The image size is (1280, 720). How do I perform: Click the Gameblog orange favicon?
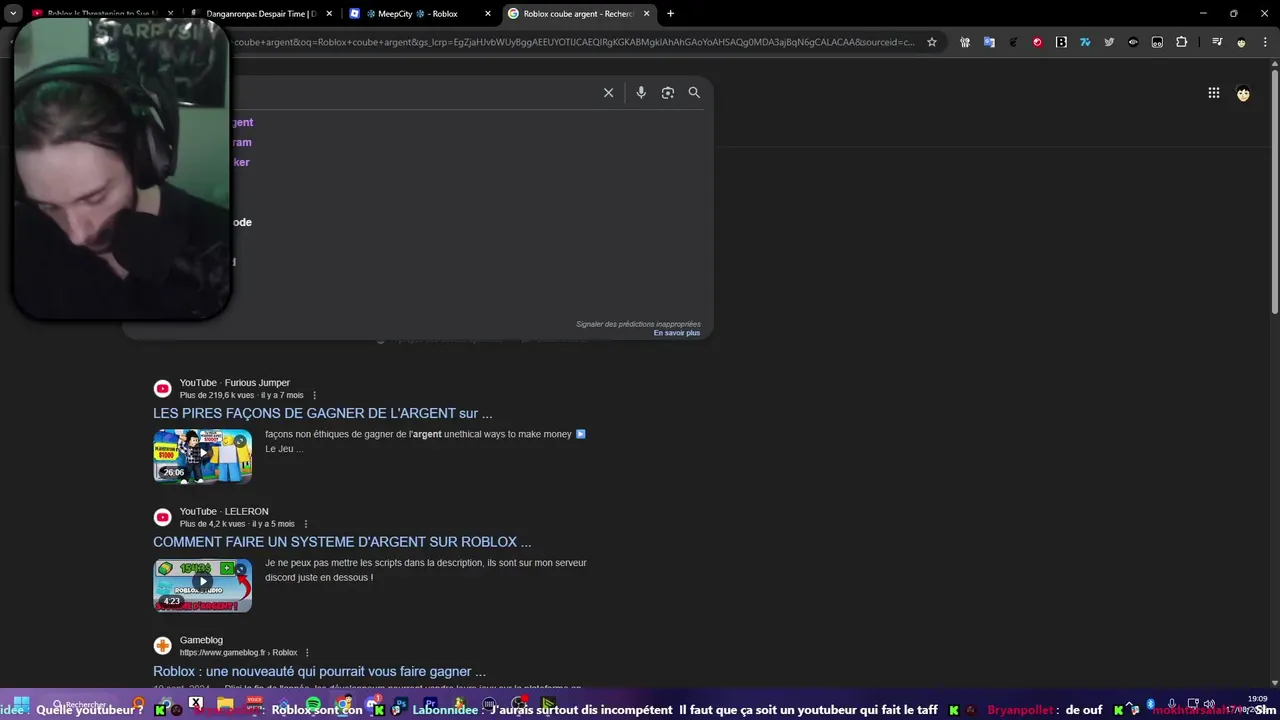pos(162,646)
